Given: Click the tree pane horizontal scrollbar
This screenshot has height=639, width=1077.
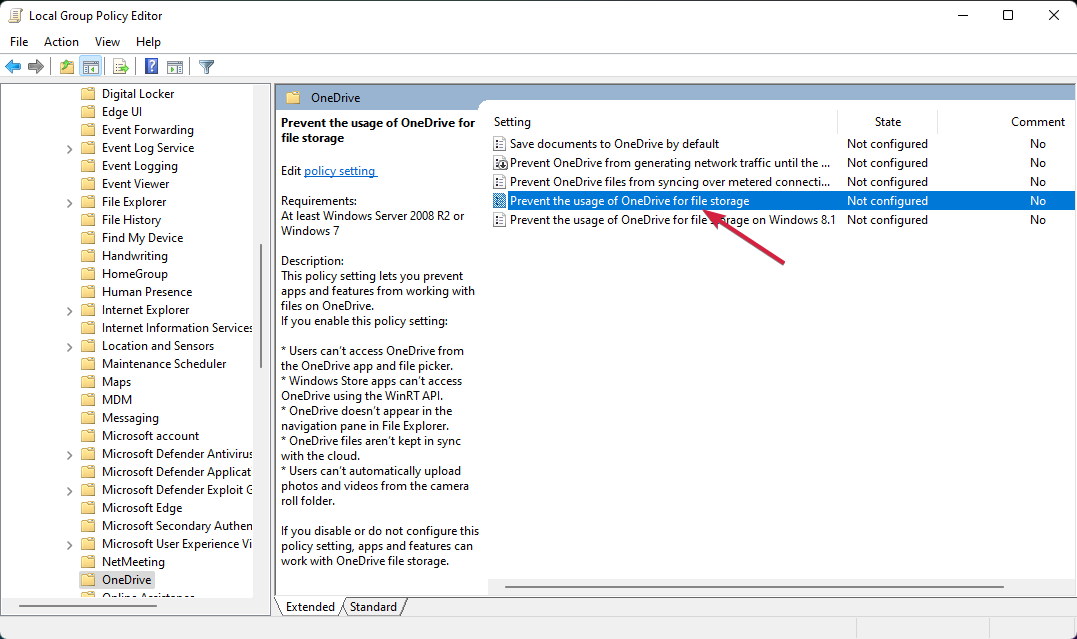Looking at the screenshot, I should (x=88, y=606).
